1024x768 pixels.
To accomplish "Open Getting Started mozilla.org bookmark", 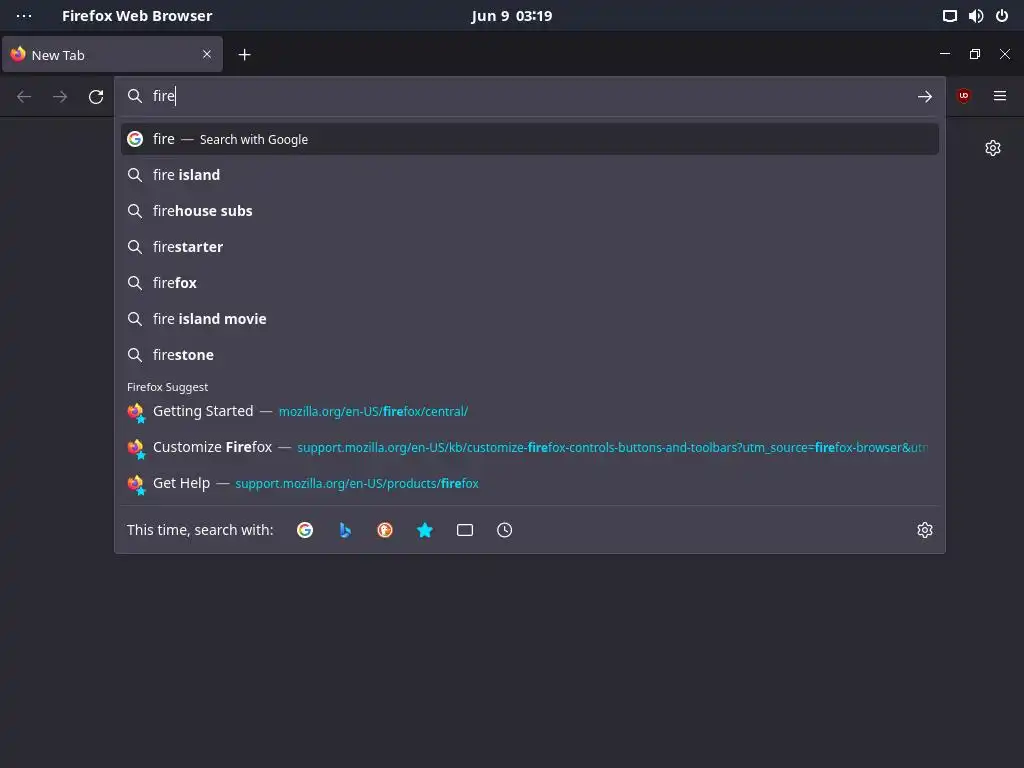I will click(x=530, y=411).
